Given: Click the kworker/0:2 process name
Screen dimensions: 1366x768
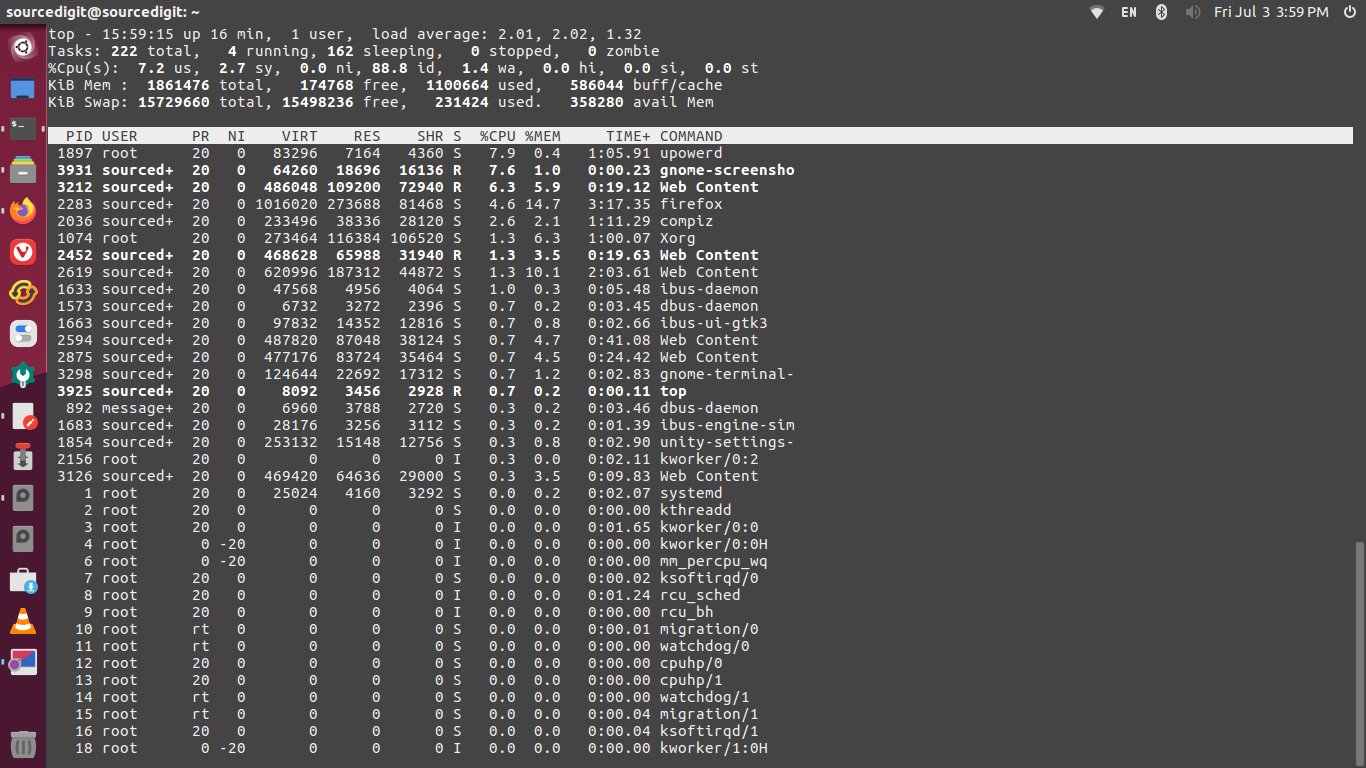Looking at the screenshot, I should 709,459.
